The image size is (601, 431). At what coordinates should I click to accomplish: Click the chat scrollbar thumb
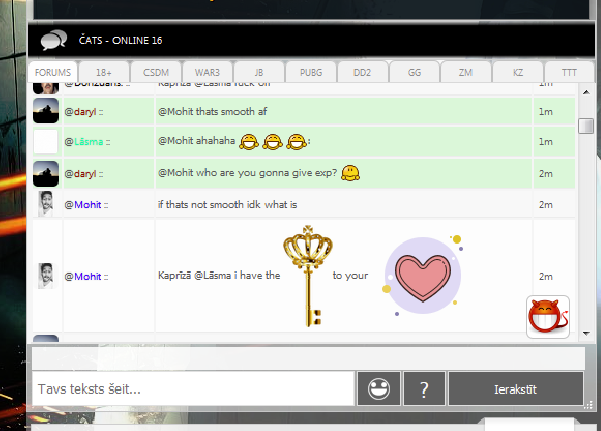click(x=586, y=126)
